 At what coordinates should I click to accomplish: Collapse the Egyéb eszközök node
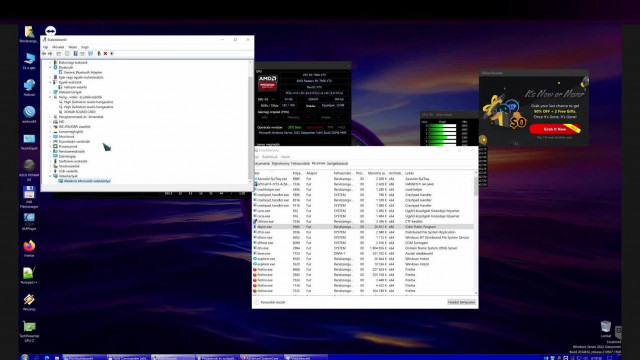coord(50,82)
